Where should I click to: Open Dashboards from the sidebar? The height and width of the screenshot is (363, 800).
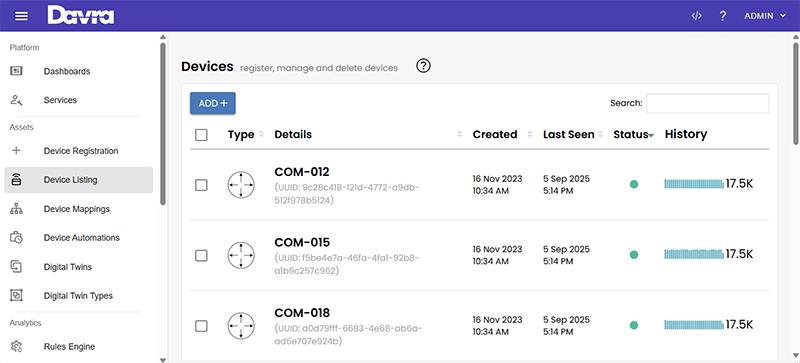pyautogui.click(x=67, y=71)
